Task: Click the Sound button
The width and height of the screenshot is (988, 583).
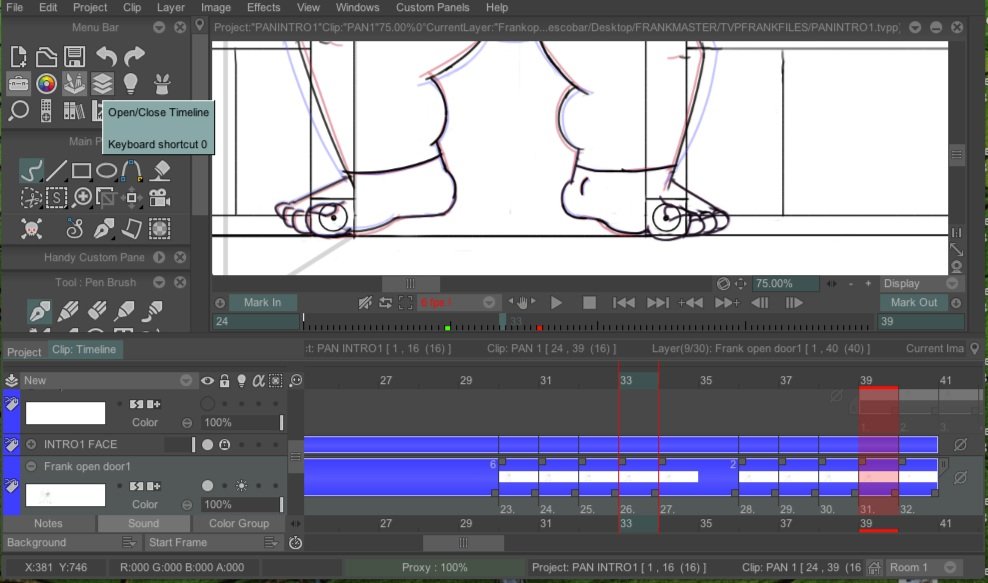Action: pos(144,523)
